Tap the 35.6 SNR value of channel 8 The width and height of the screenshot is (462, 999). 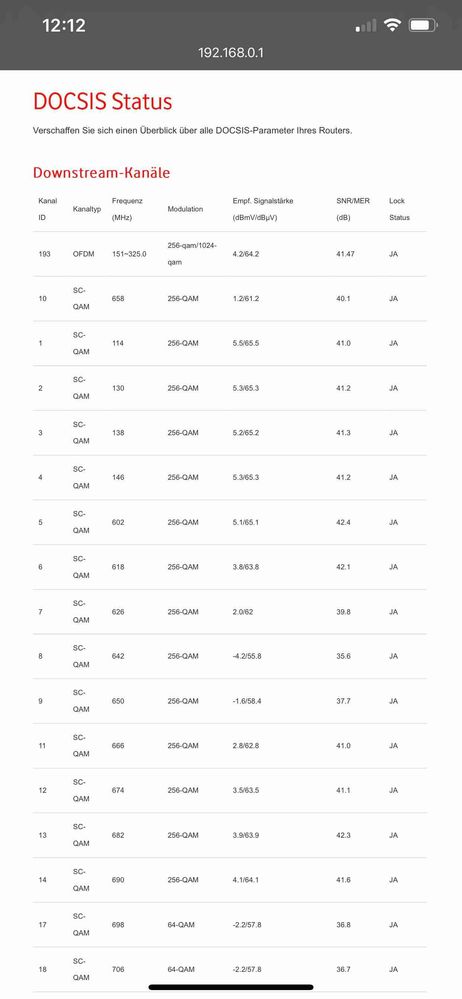pyautogui.click(x=343, y=656)
